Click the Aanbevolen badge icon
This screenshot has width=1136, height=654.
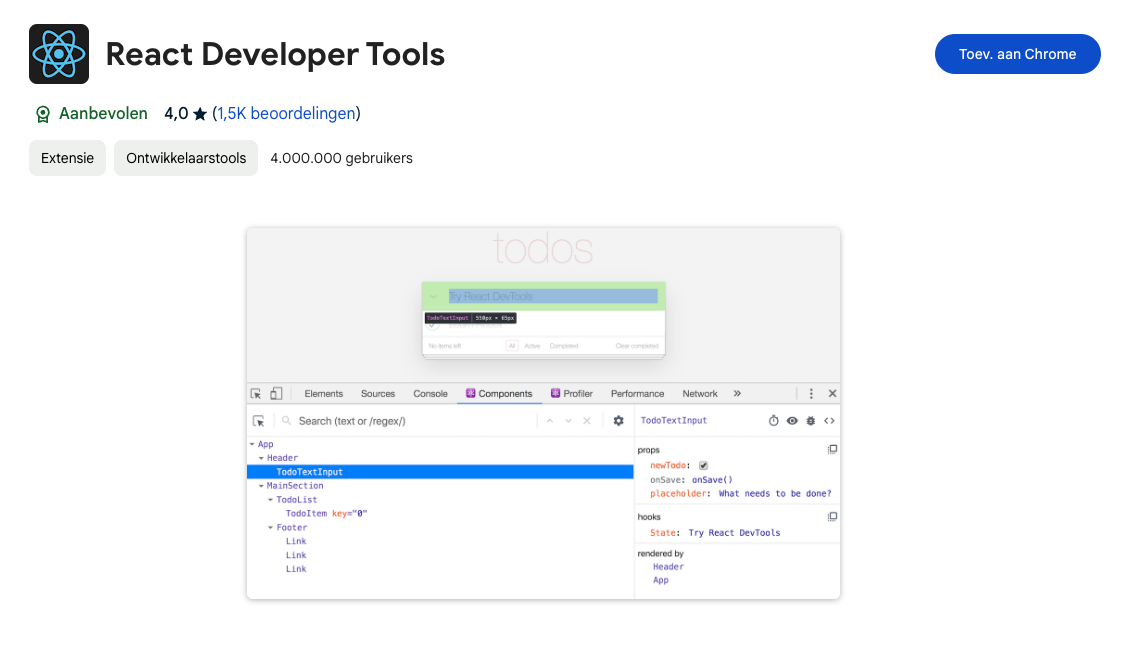coord(43,114)
